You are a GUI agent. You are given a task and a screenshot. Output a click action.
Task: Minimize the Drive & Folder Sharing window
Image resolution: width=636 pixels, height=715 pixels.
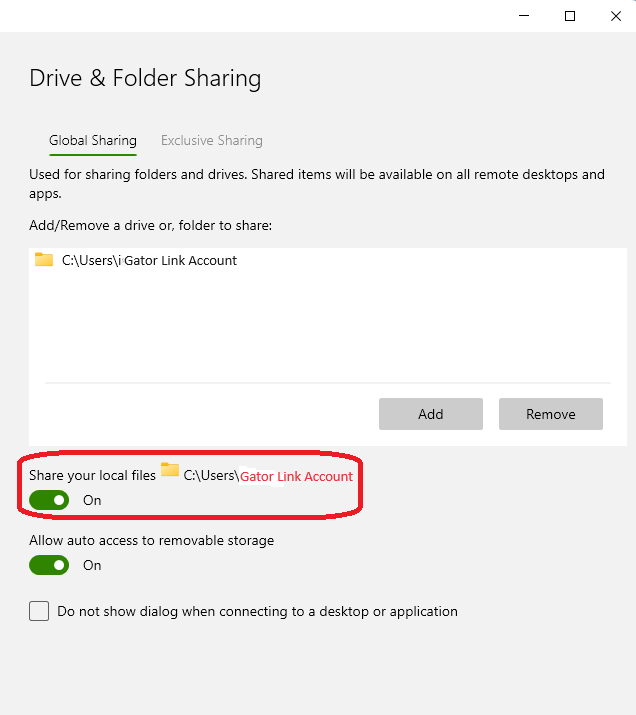(523, 16)
